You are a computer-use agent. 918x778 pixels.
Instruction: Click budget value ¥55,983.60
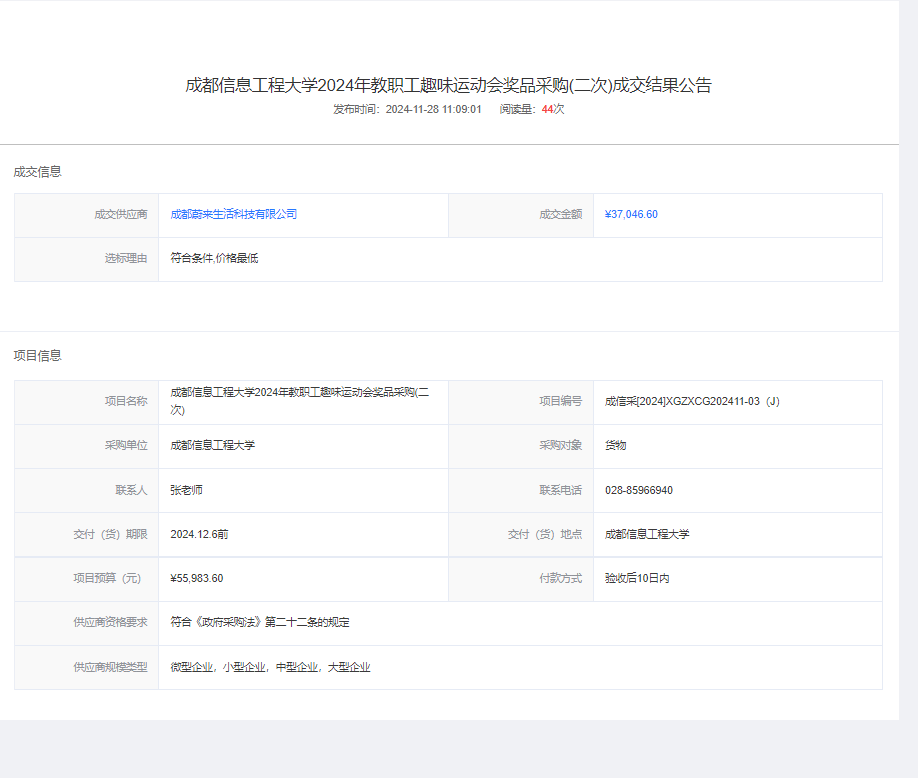(x=197, y=578)
